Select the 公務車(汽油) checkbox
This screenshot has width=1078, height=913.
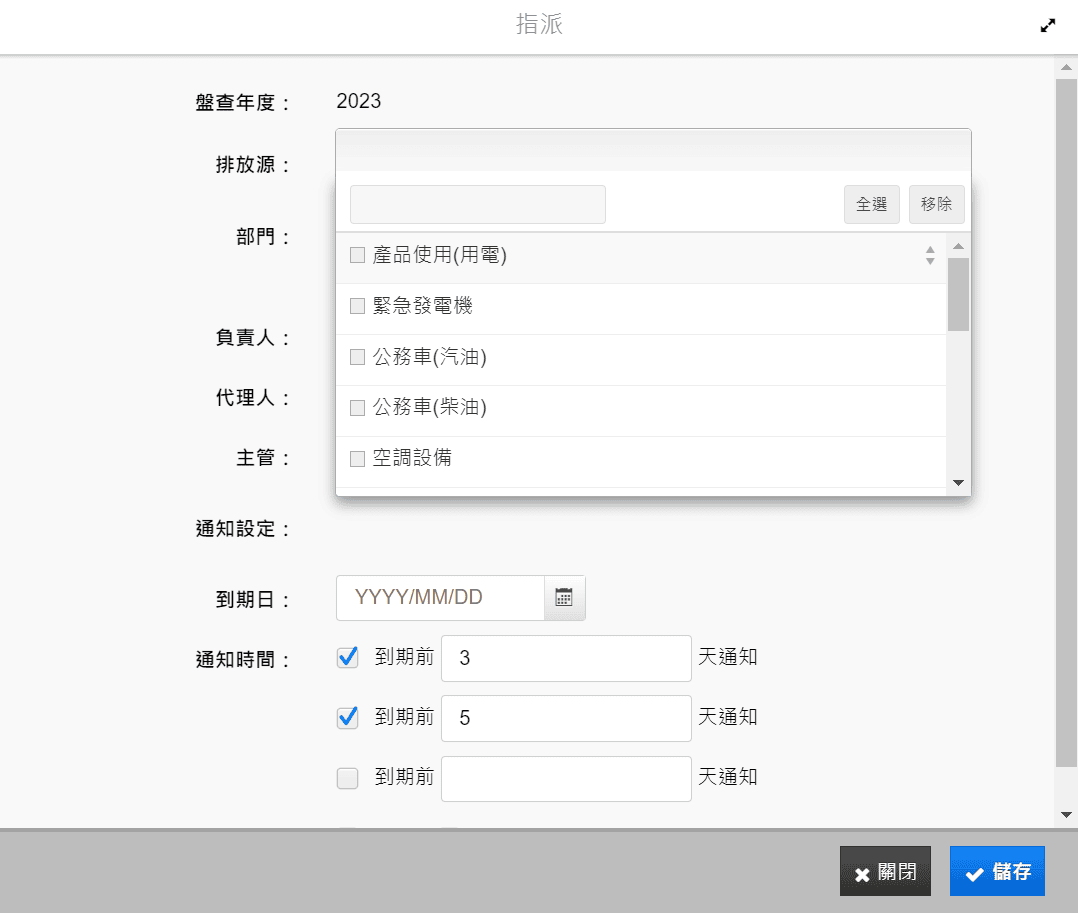tap(357, 357)
